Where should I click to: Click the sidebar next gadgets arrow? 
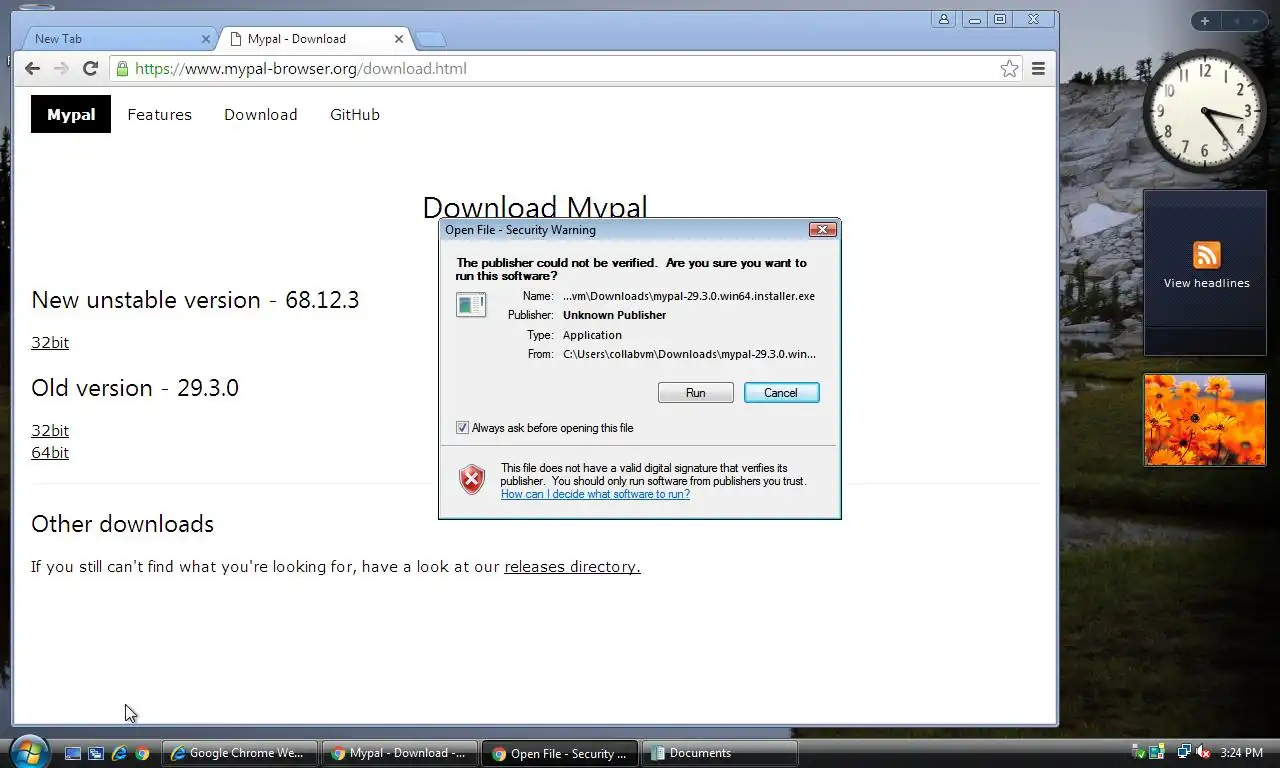(x=1257, y=21)
